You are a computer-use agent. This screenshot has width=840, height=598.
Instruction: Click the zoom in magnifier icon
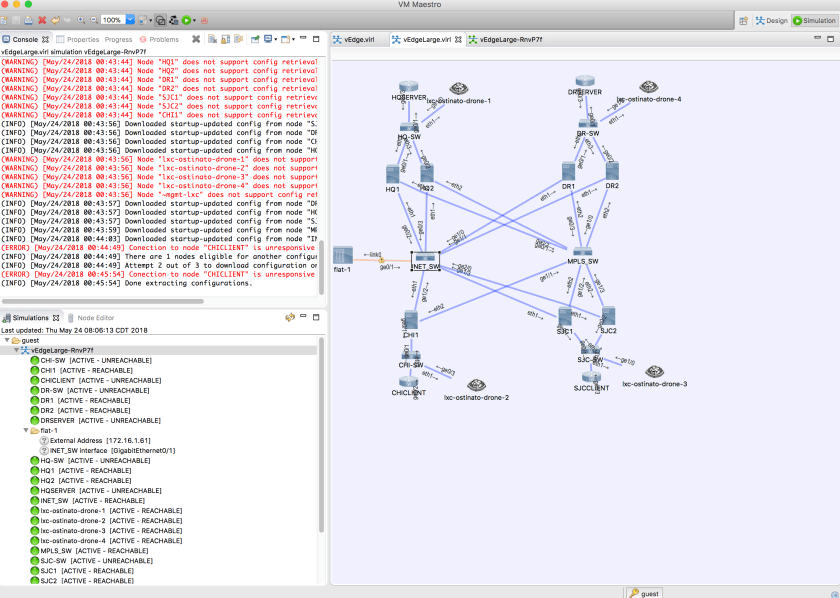[80, 20]
